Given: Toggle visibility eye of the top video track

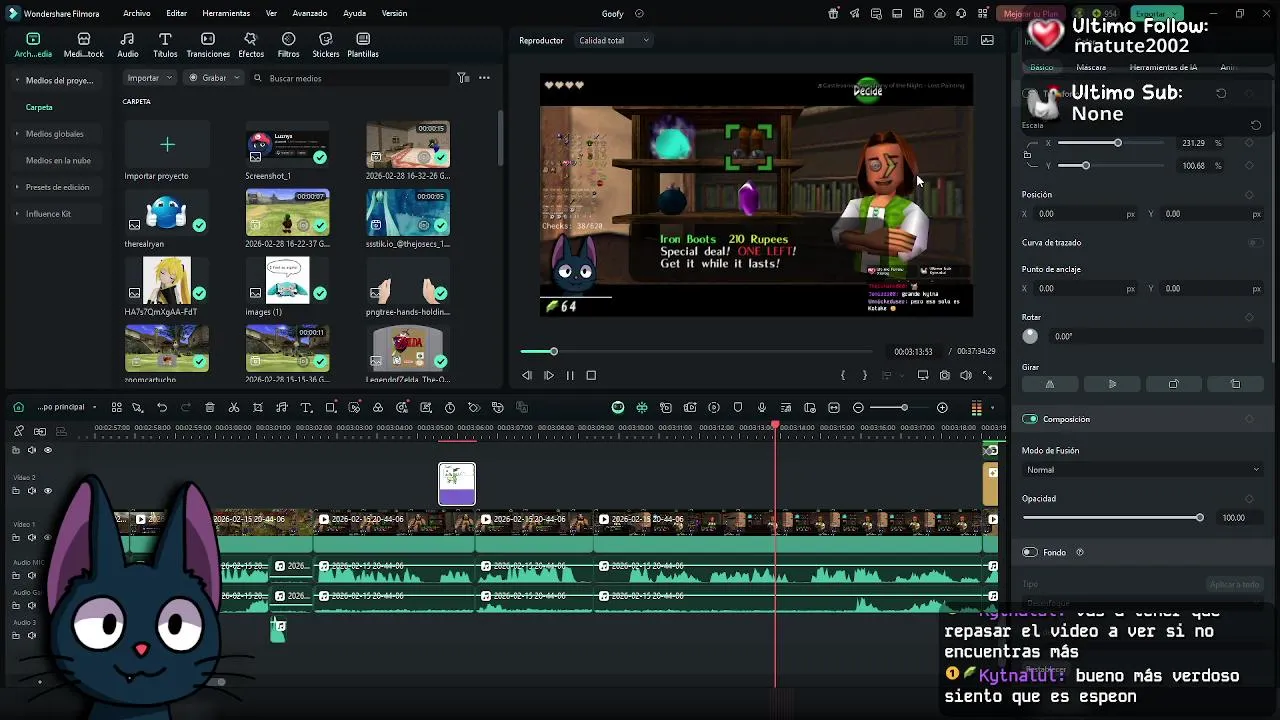Looking at the screenshot, I should pyautogui.click(x=47, y=450).
